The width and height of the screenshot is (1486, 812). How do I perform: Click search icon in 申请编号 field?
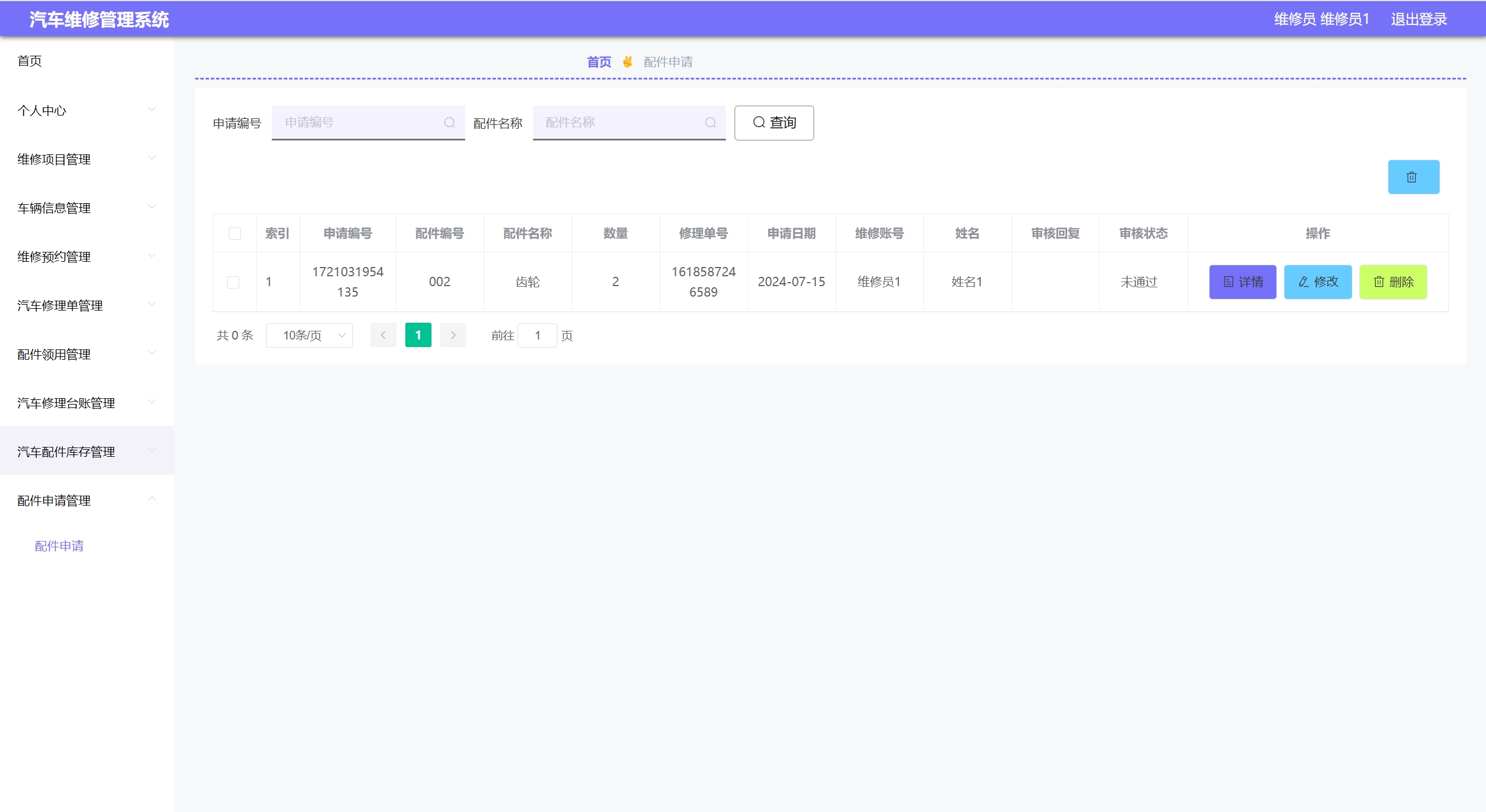tap(449, 122)
